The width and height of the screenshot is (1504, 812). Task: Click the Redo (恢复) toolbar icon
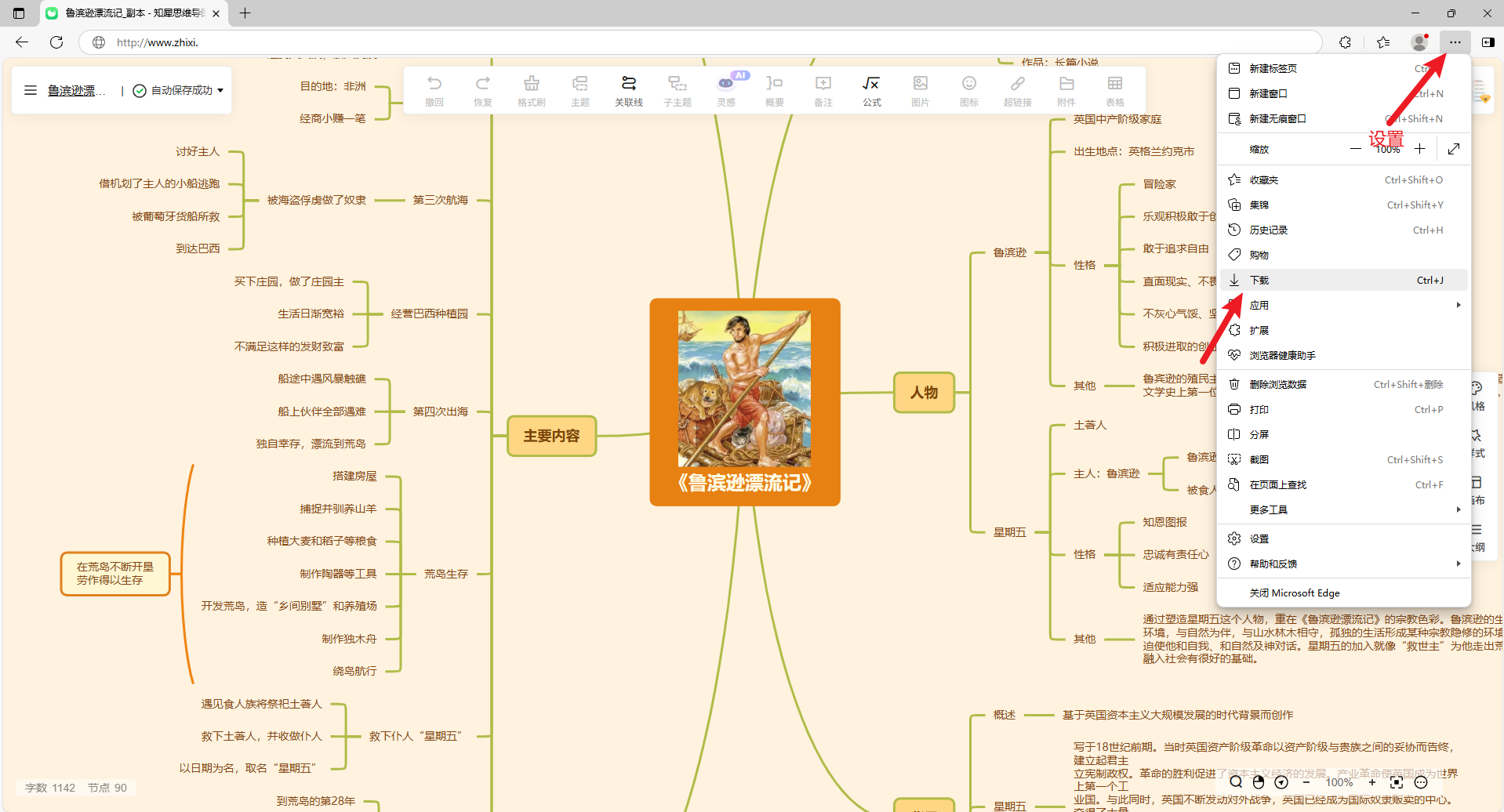point(483,90)
